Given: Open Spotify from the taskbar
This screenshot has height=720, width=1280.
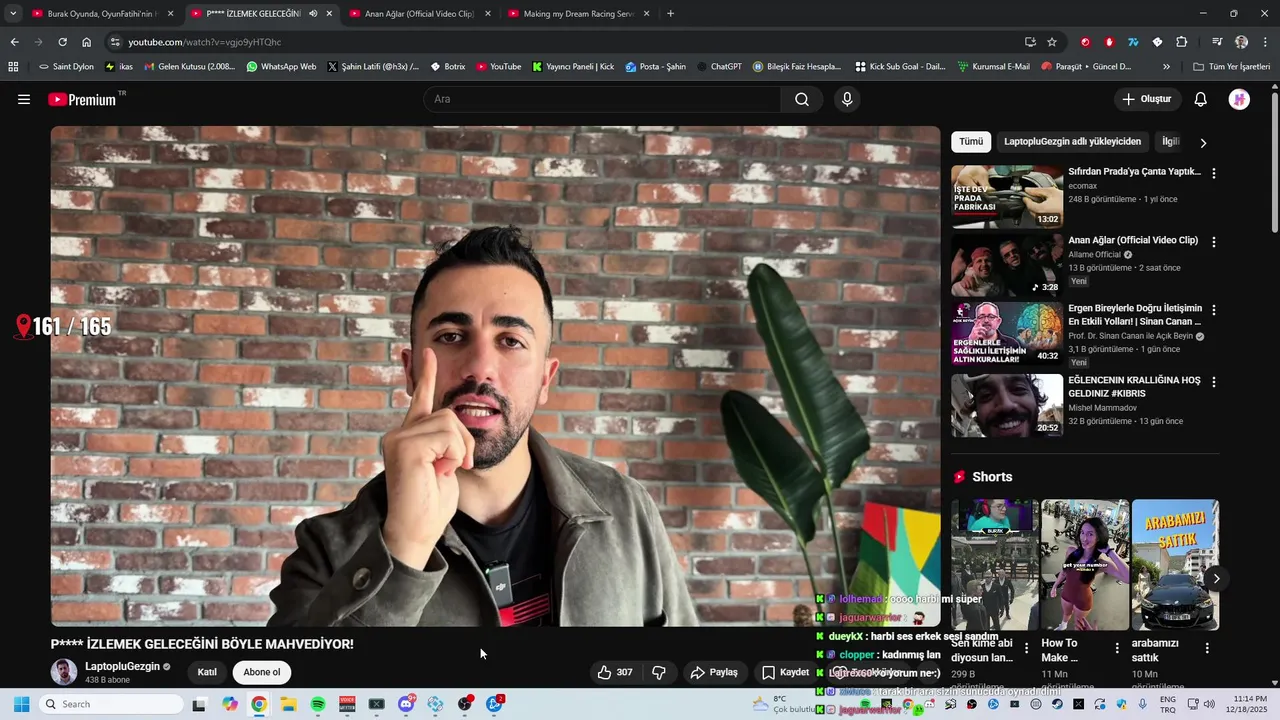Looking at the screenshot, I should pyautogui.click(x=318, y=704).
